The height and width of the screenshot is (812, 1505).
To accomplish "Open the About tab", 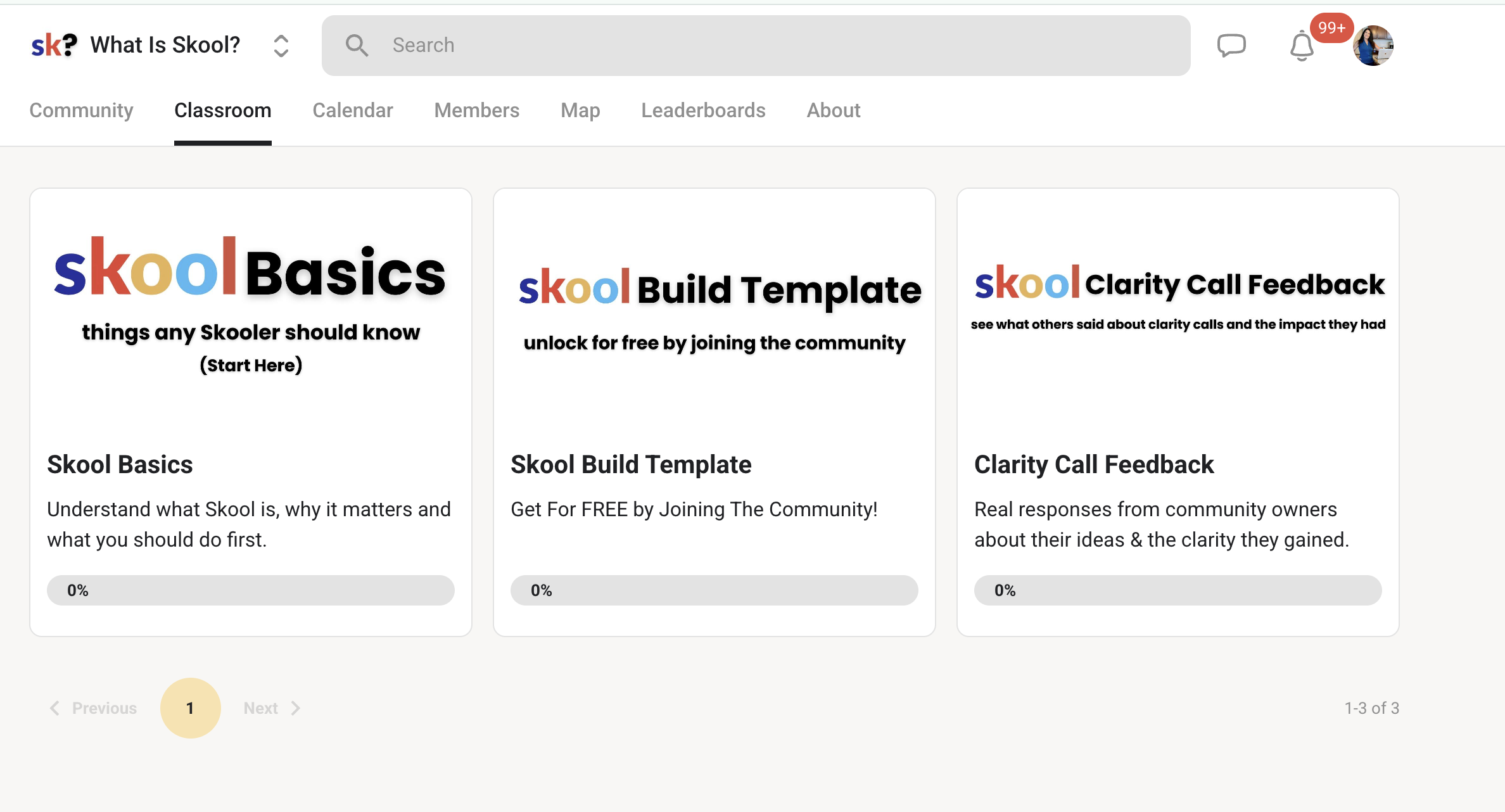I will tap(834, 110).
